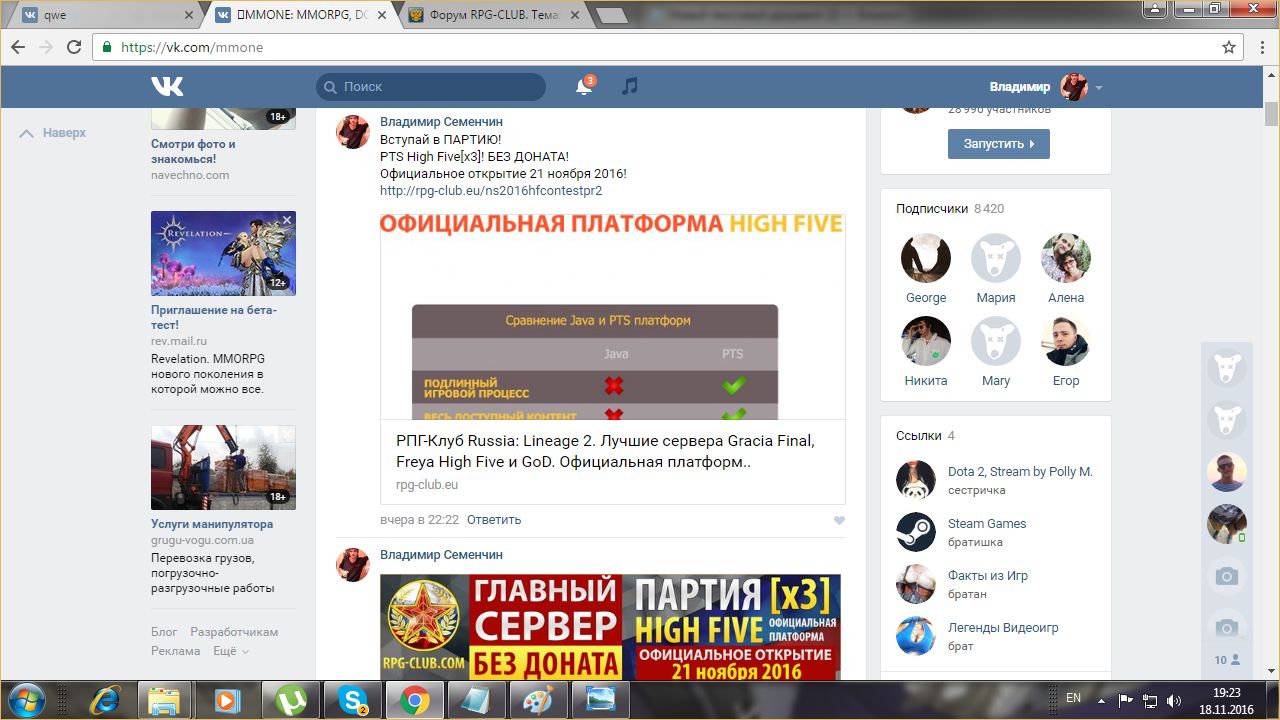Open the Ссылки section header
This screenshot has height=720, width=1280.
click(x=925, y=436)
